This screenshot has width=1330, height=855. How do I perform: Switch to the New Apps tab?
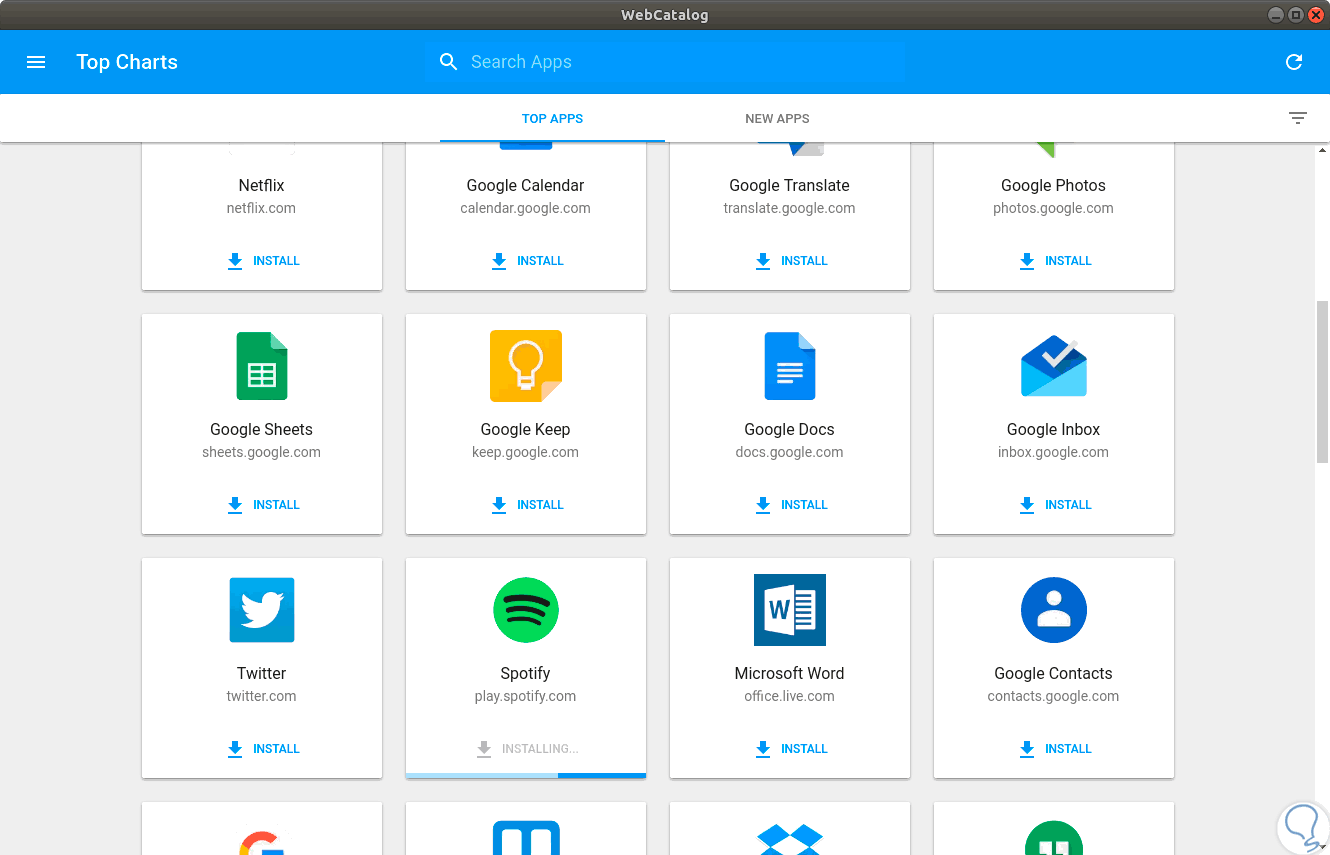[x=777, y=118]
